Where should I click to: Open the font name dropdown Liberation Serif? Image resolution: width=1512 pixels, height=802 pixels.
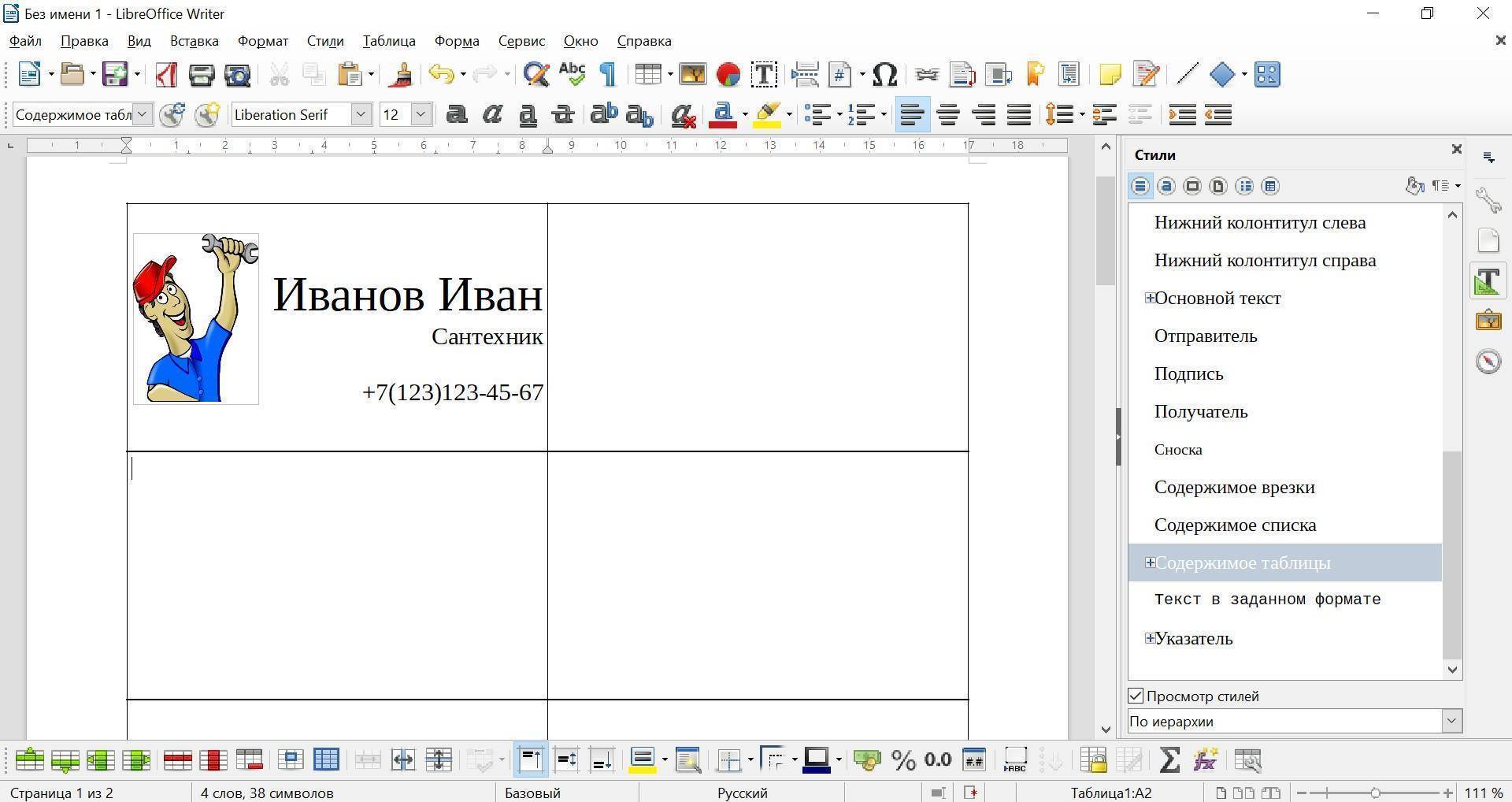pyautogui.click(x=361, y=115)
